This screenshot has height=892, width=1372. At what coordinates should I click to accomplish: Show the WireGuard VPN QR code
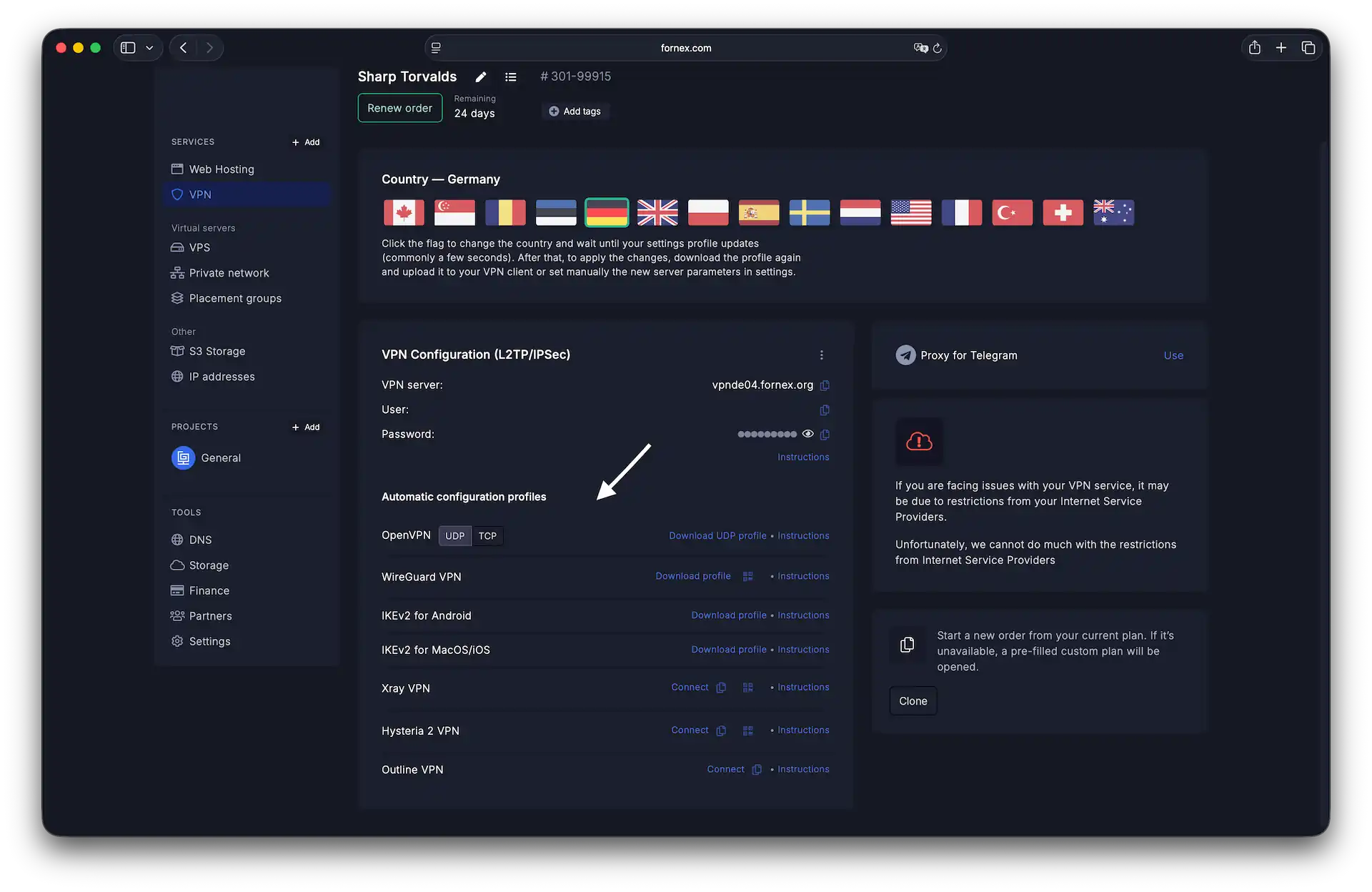[x=747, y=576]
